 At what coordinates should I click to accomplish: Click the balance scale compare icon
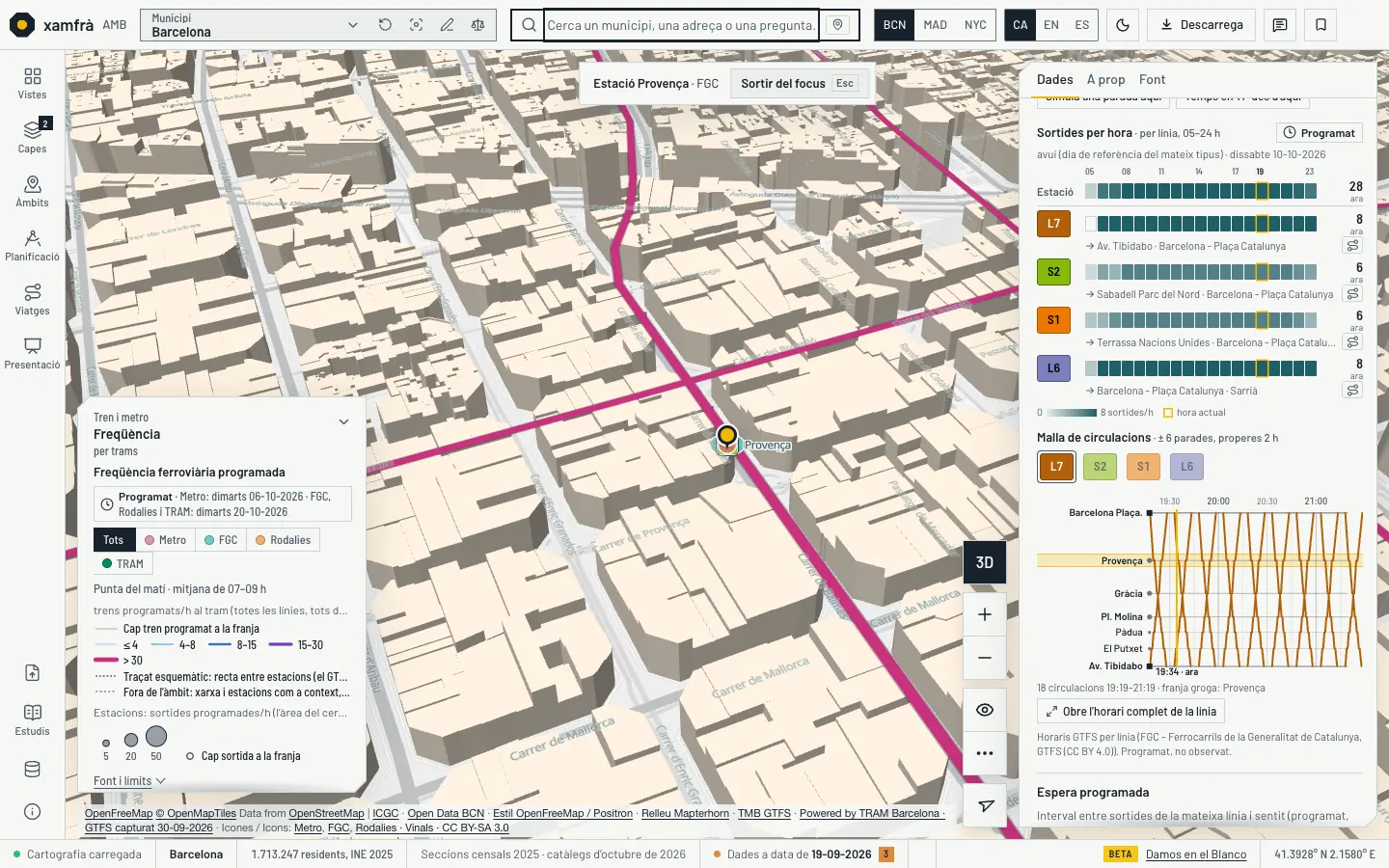tap(477, 25)
